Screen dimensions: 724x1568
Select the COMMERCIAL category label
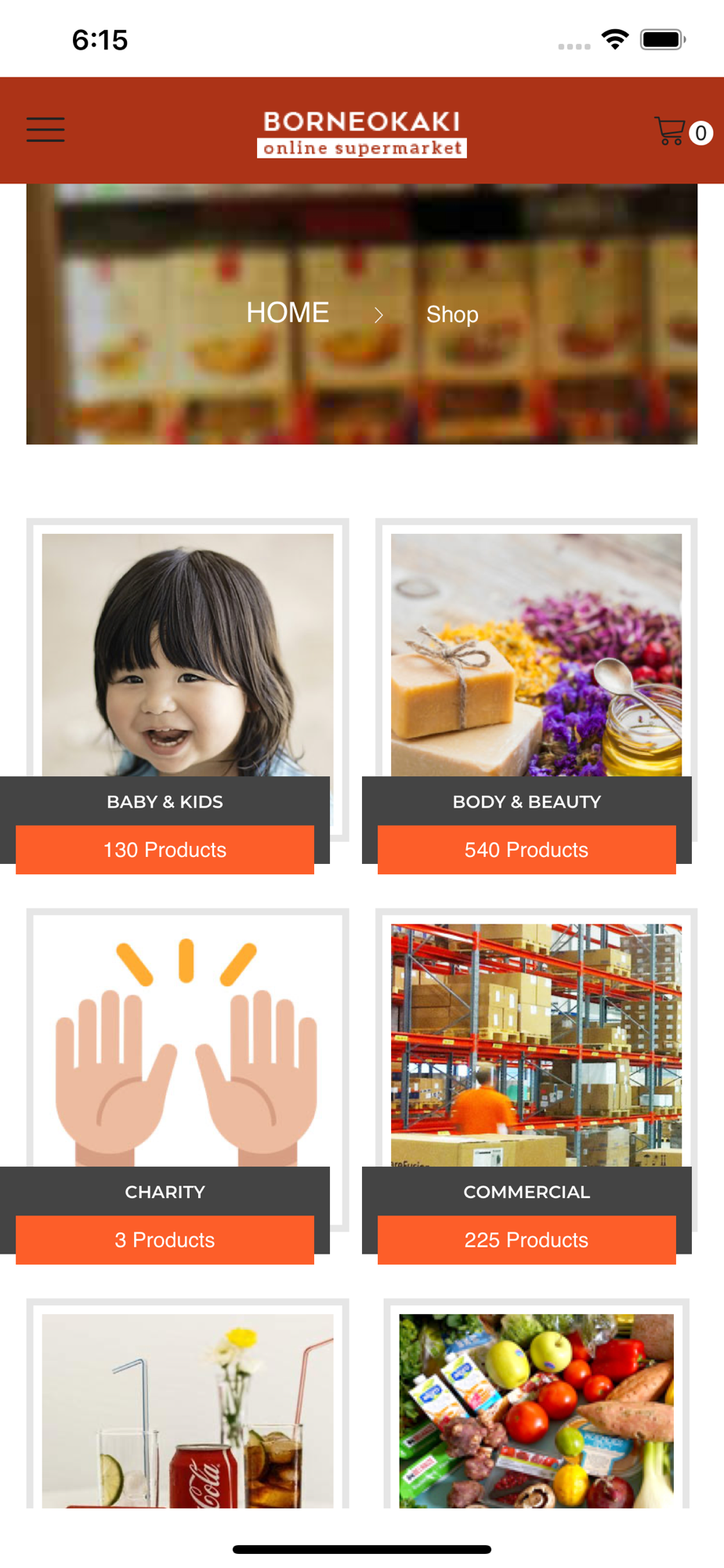[527, 1192]
